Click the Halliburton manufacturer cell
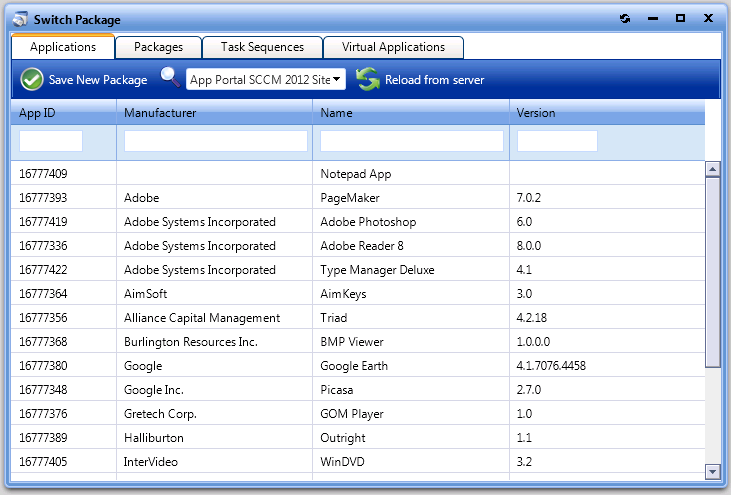The image size is (731, 495). pos(214,438)
